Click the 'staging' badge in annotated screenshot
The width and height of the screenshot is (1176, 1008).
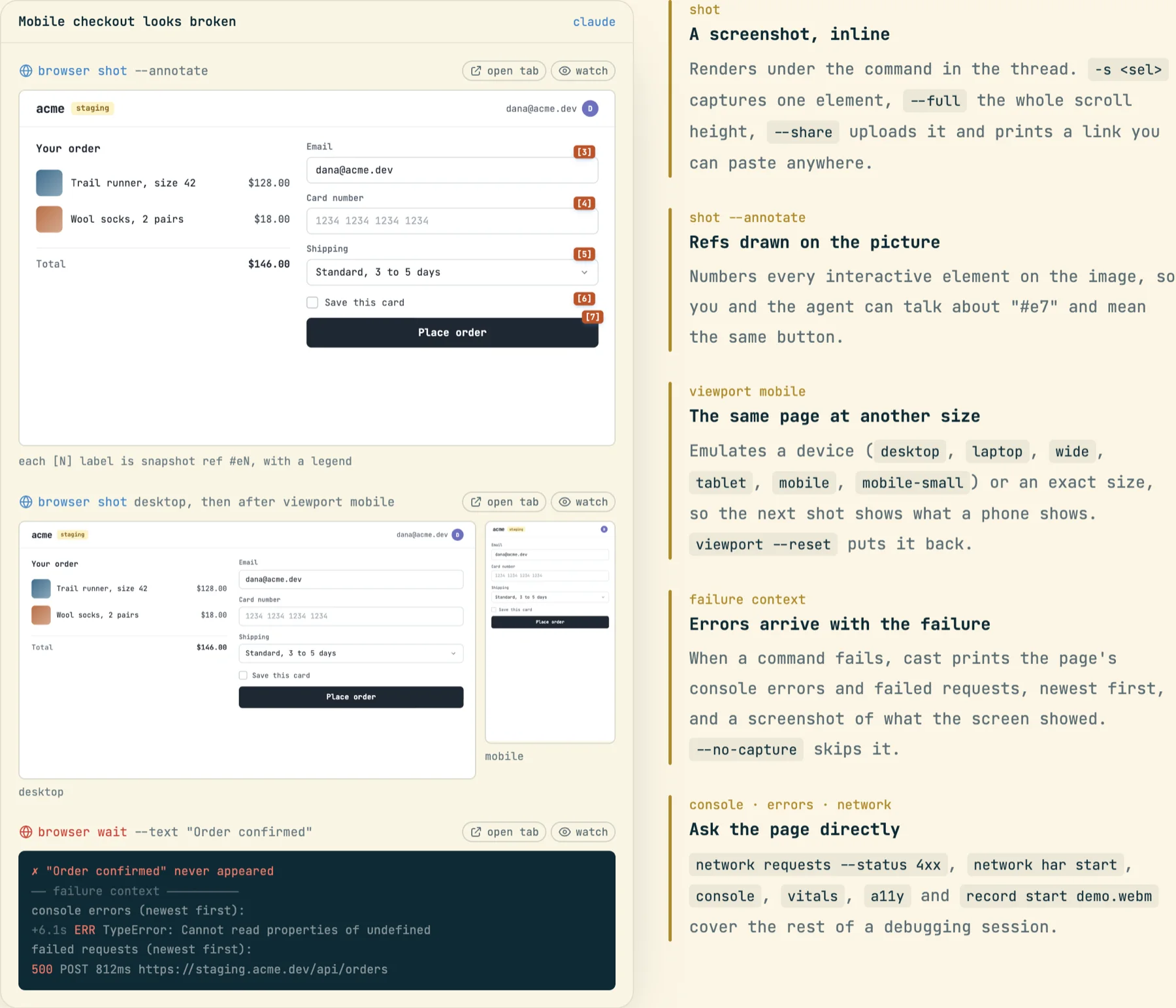[x=92, y=108]
